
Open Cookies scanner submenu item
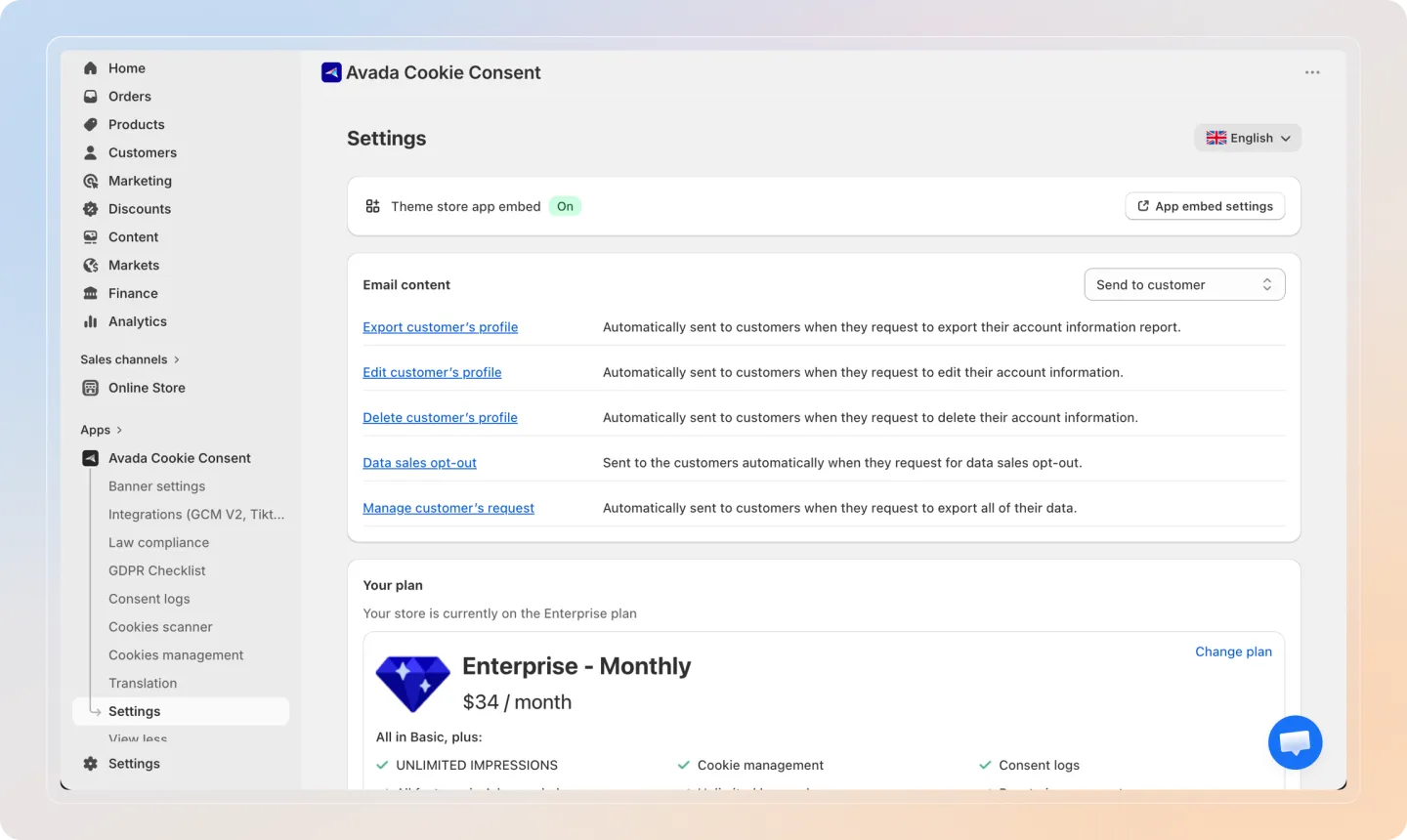[160, 627]
